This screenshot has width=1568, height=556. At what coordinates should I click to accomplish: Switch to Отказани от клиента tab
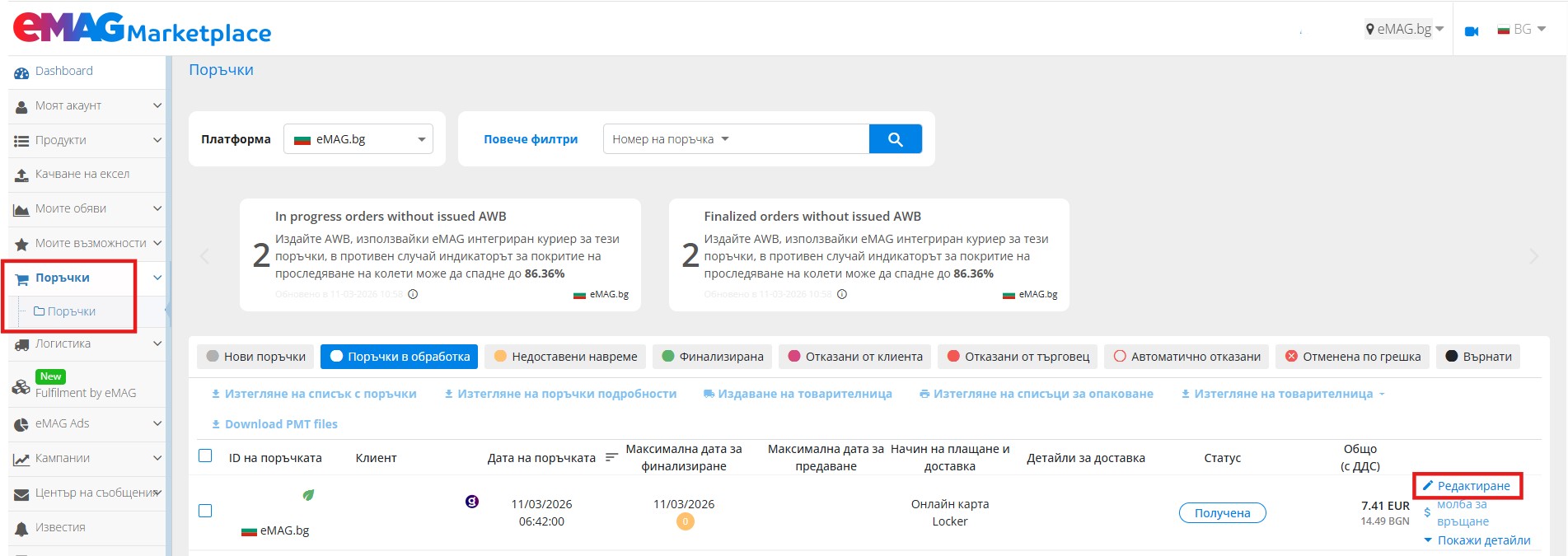click(x=855, y=357)
